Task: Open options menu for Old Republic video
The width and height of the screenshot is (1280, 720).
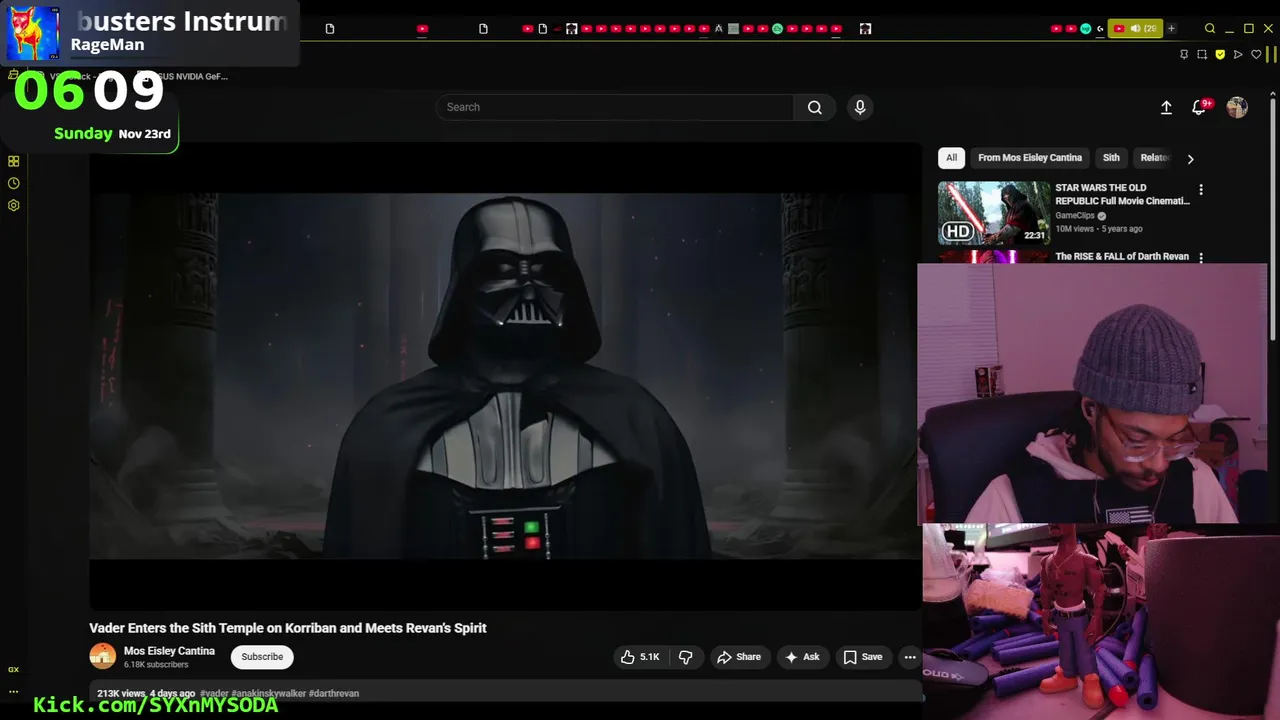Action: [x=1201, y=189]
